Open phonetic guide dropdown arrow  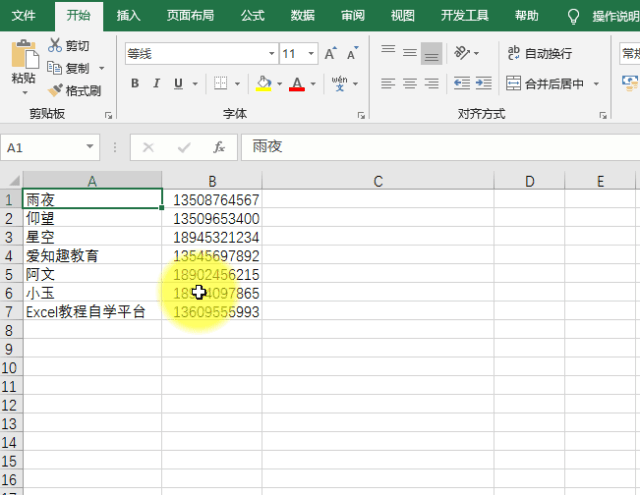tap(356, 84)
